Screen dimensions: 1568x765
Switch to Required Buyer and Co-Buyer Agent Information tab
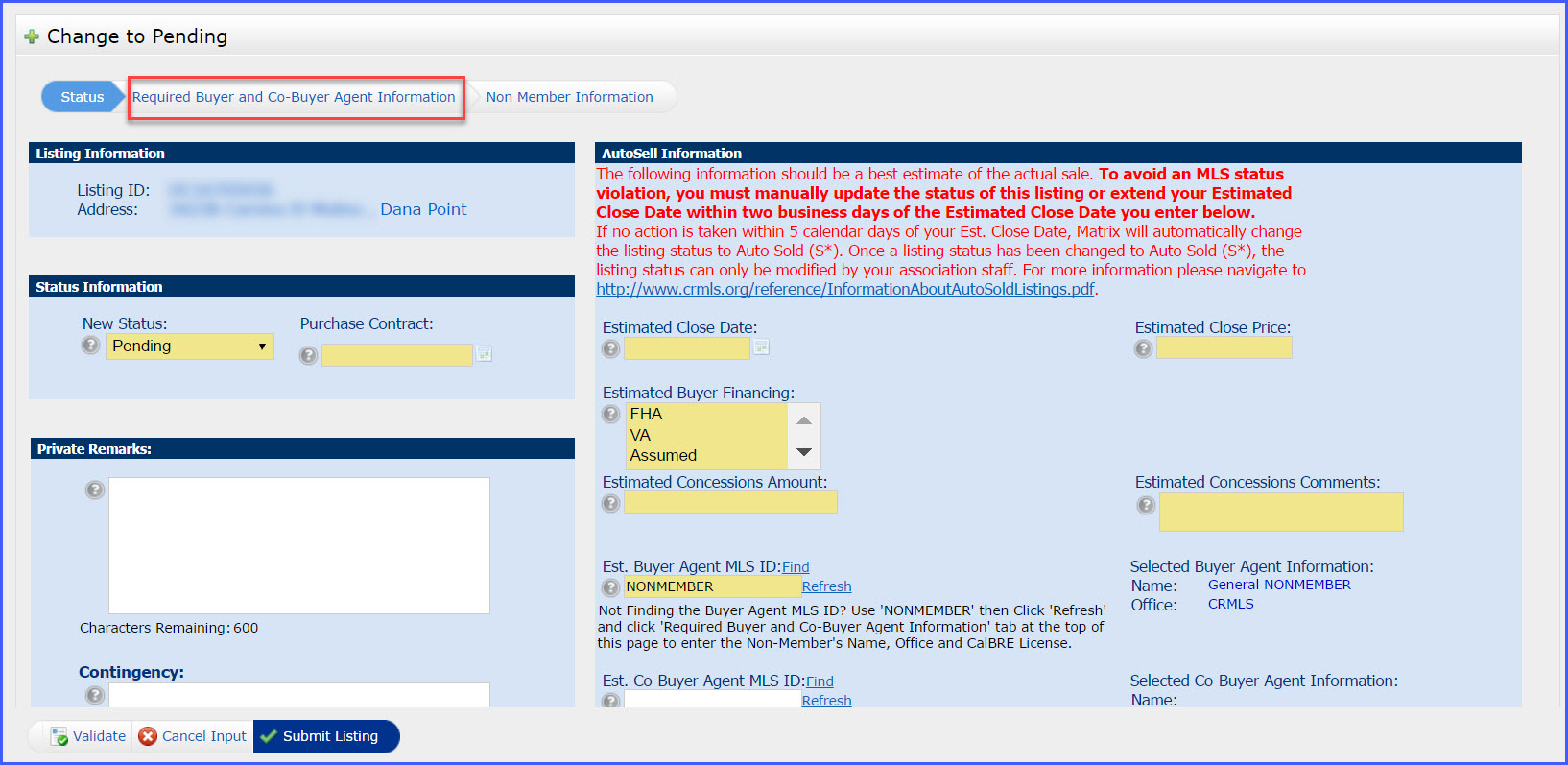294,97
